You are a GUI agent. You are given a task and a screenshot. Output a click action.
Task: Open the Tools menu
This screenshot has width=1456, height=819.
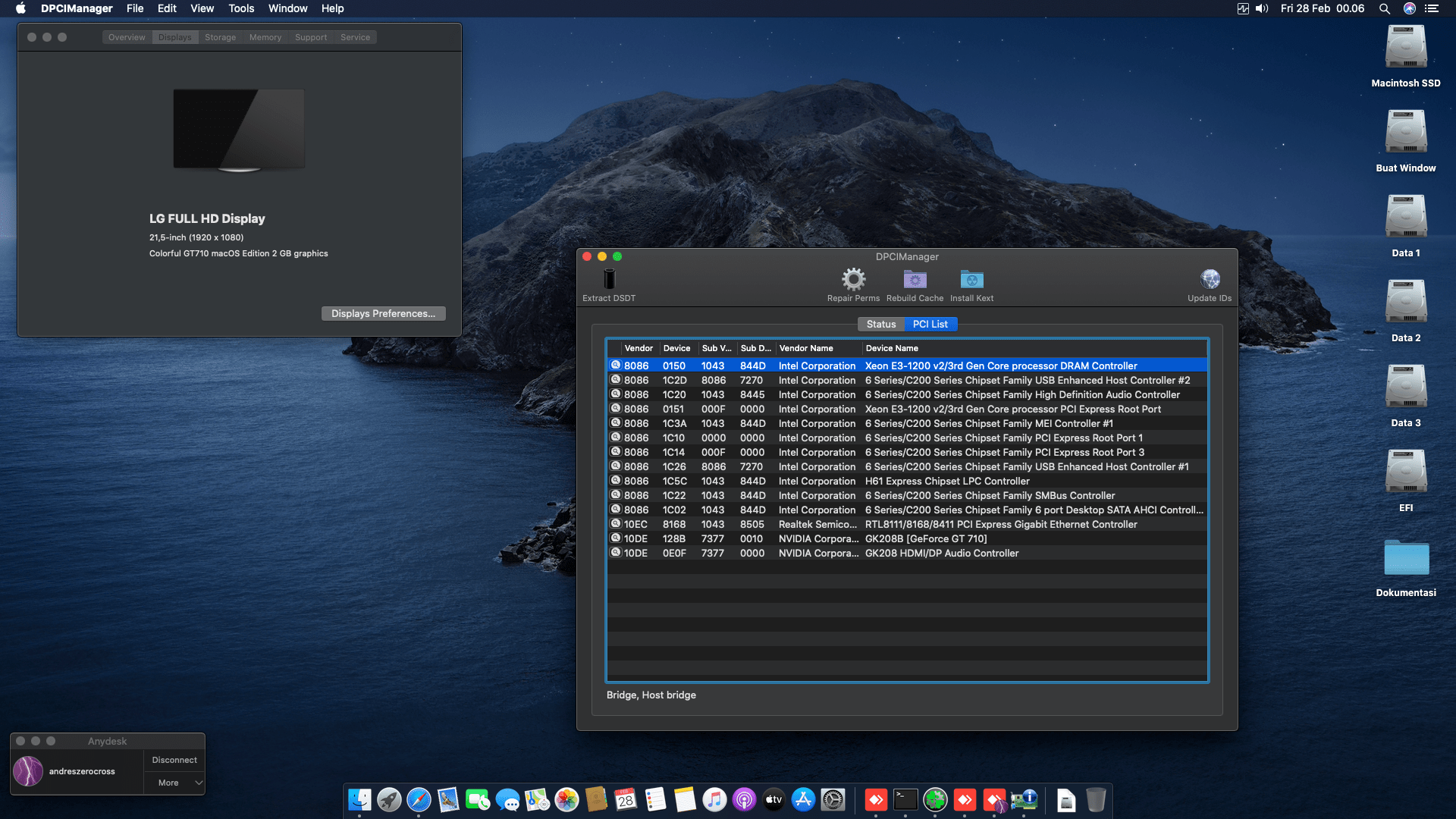(241, 8)
